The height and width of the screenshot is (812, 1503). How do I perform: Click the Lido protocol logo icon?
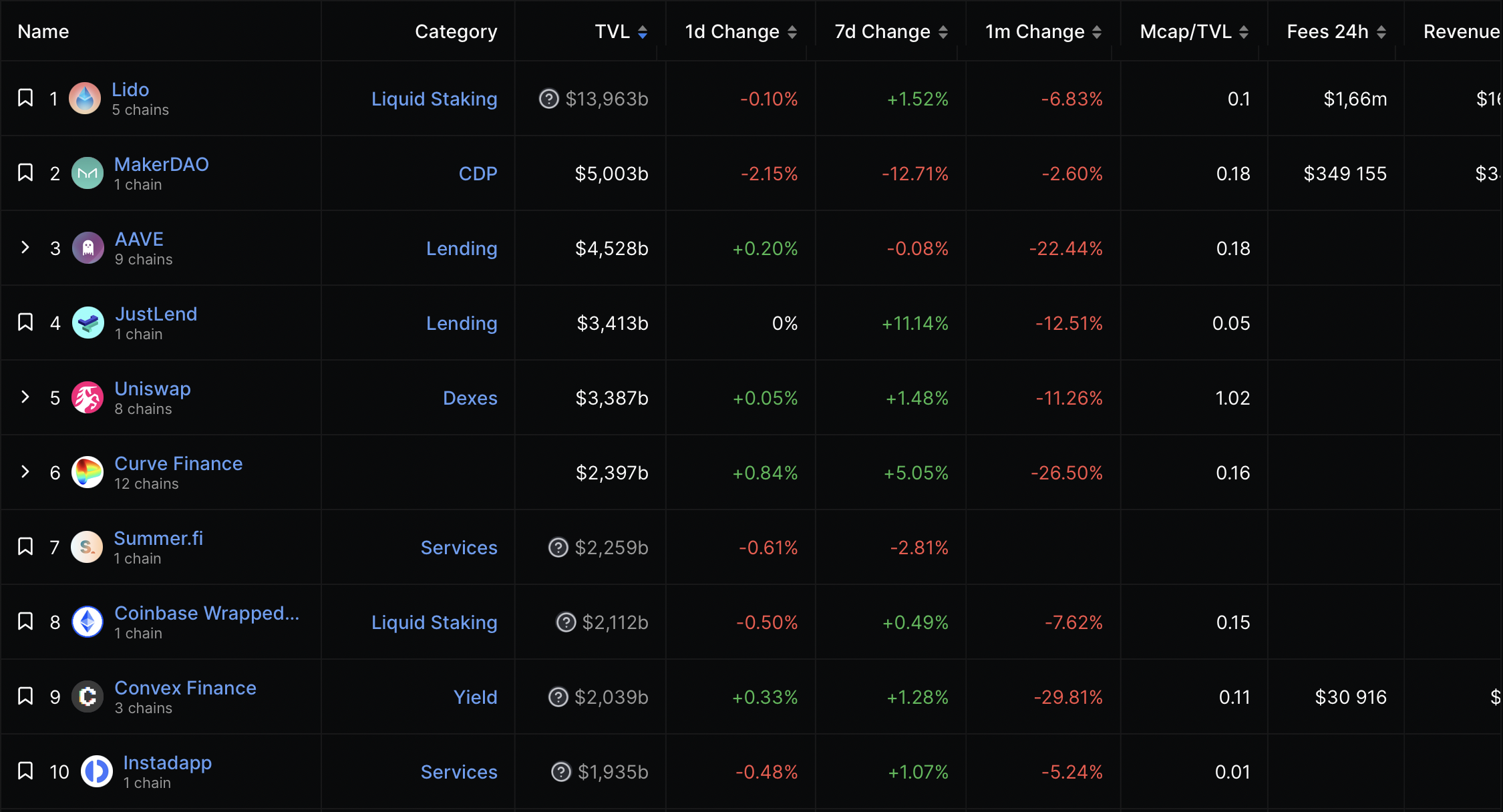pyautogui.click(x=85, y=99)
